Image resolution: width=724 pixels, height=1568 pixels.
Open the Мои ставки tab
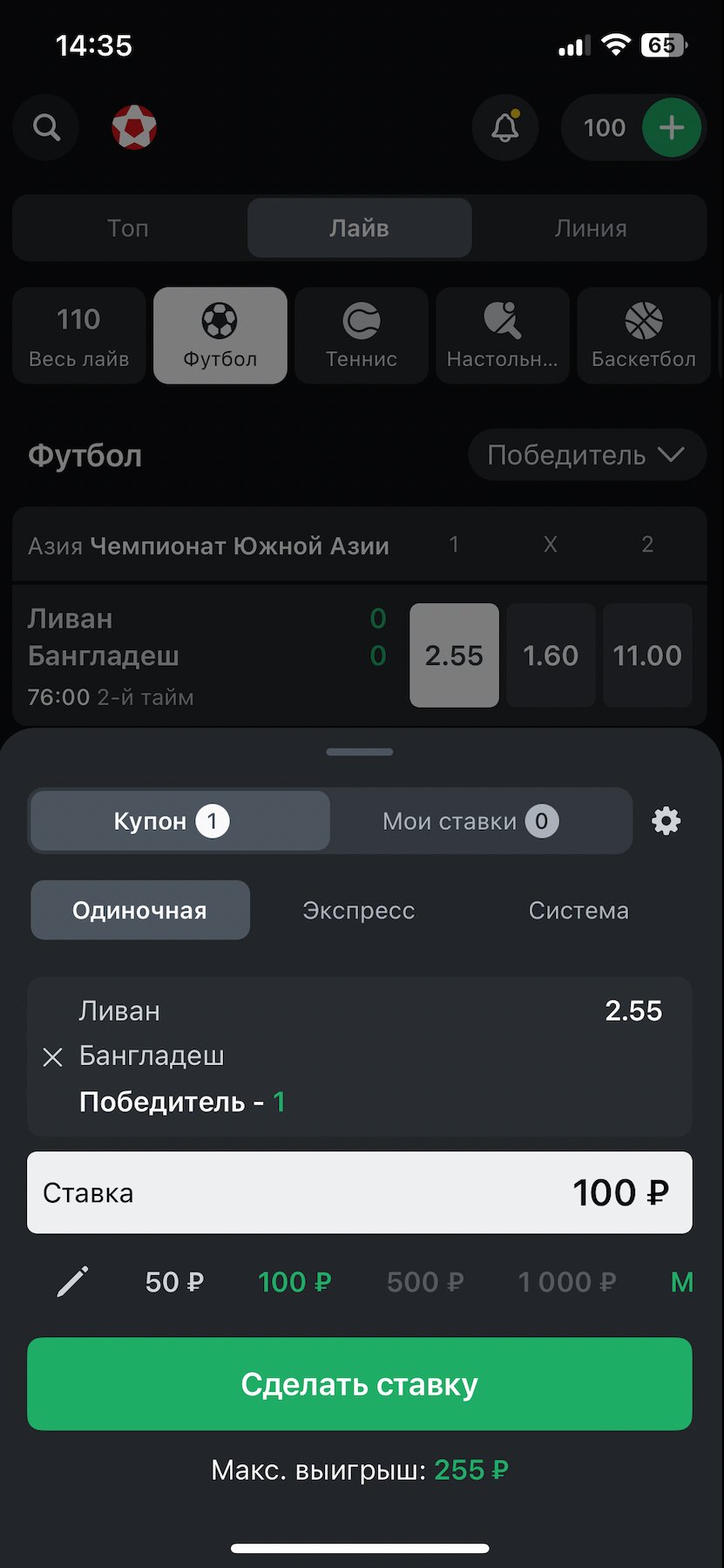tap(470, 821)
